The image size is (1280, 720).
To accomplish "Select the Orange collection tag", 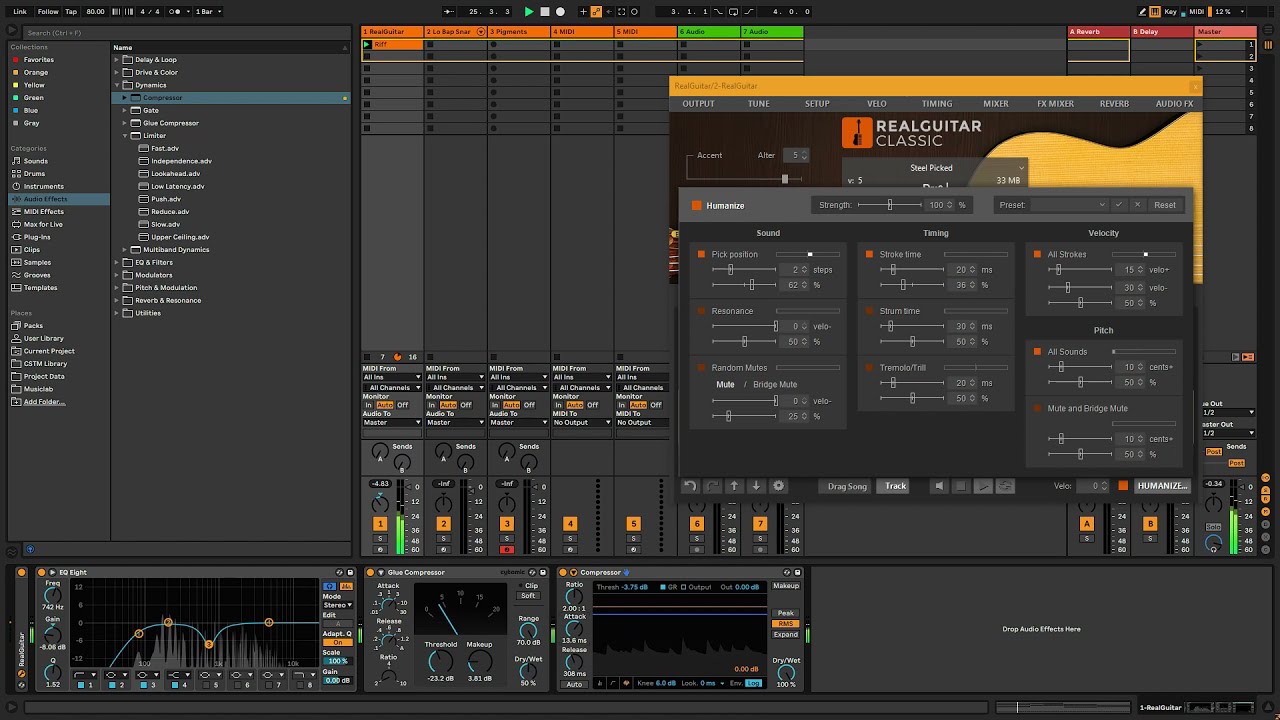I will (x=35, y=72).
